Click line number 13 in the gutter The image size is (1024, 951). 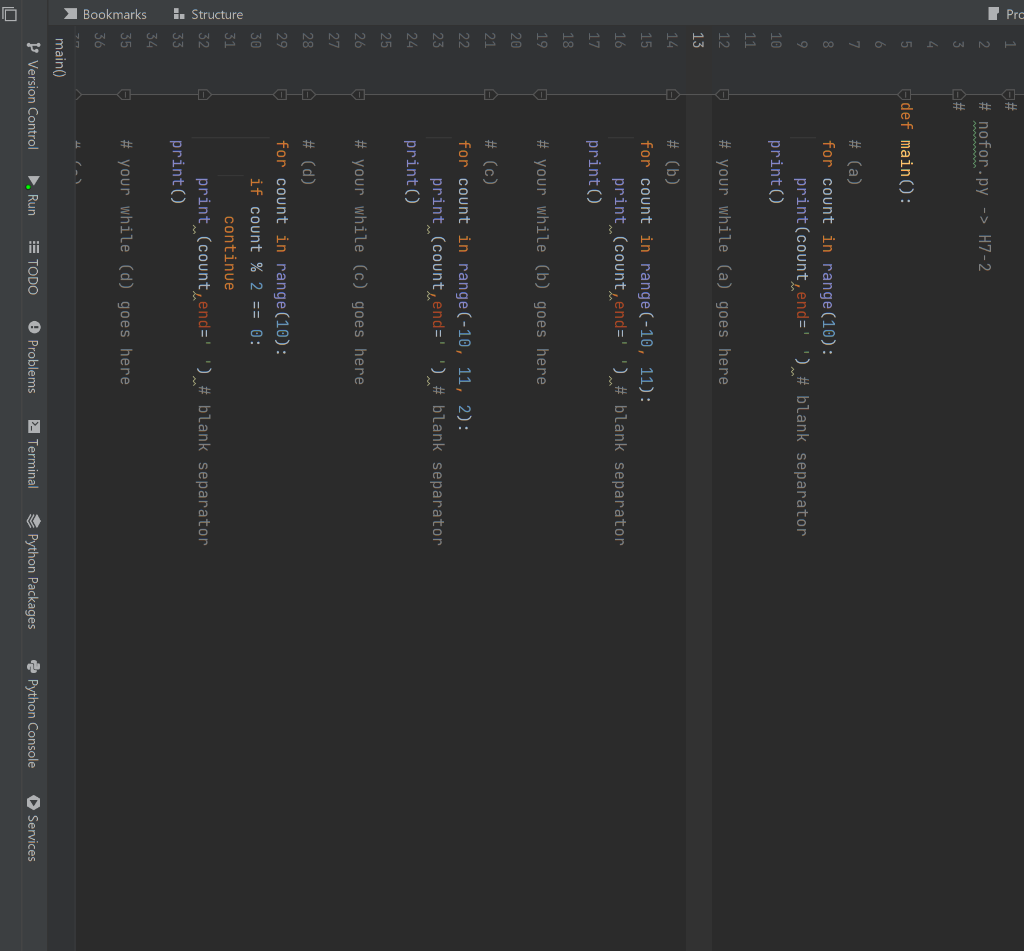[x=697, y=40]
